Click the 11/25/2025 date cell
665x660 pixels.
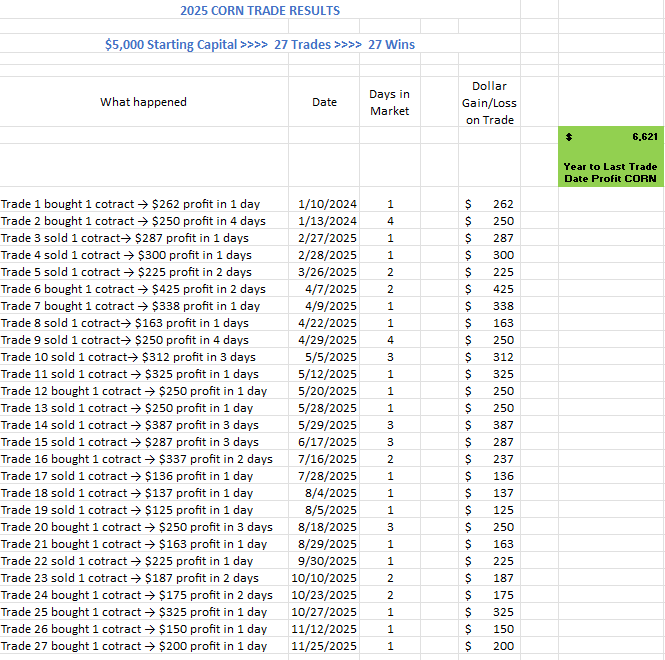point(323,646)
